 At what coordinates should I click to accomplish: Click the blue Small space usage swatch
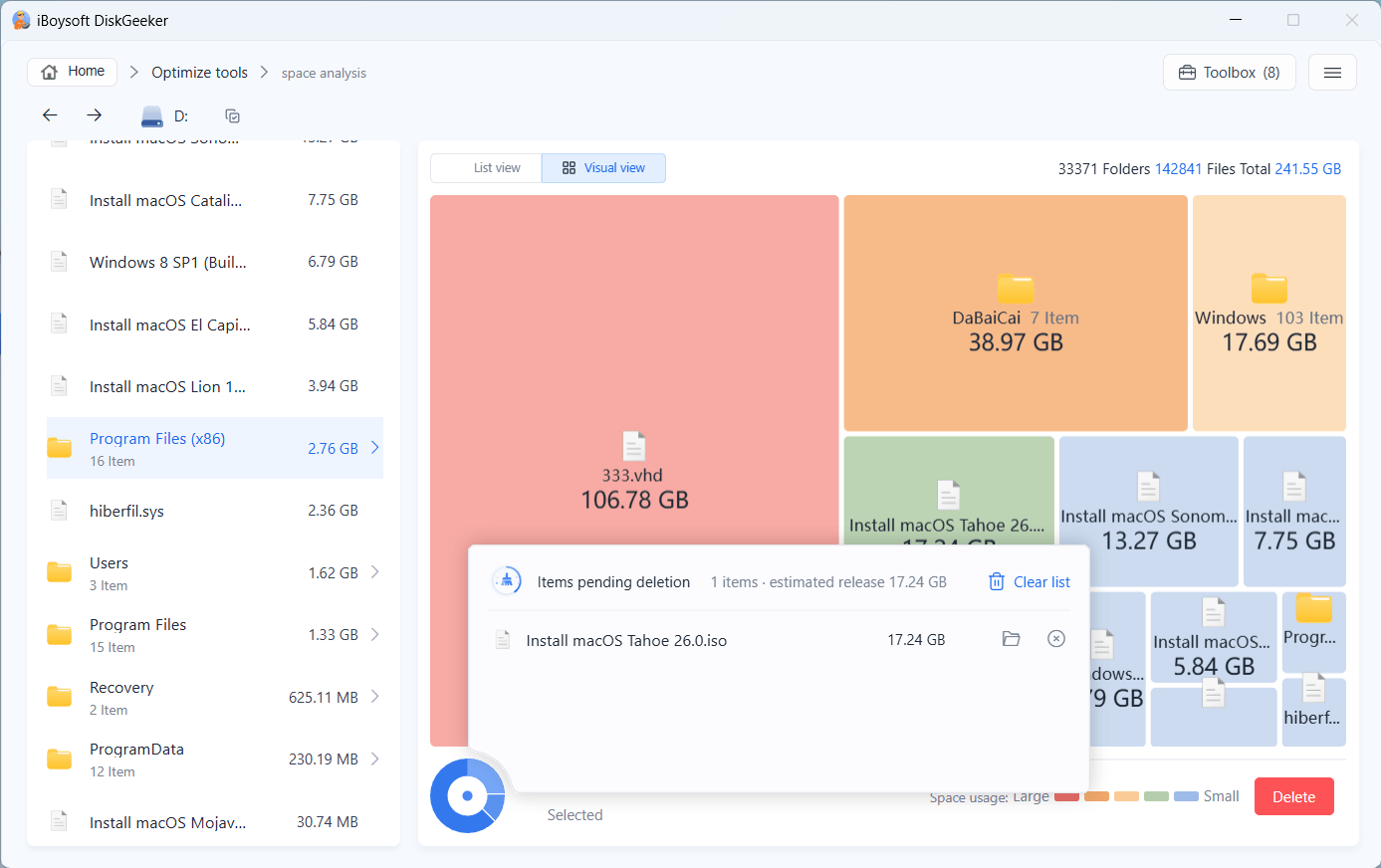(1186, 796)
